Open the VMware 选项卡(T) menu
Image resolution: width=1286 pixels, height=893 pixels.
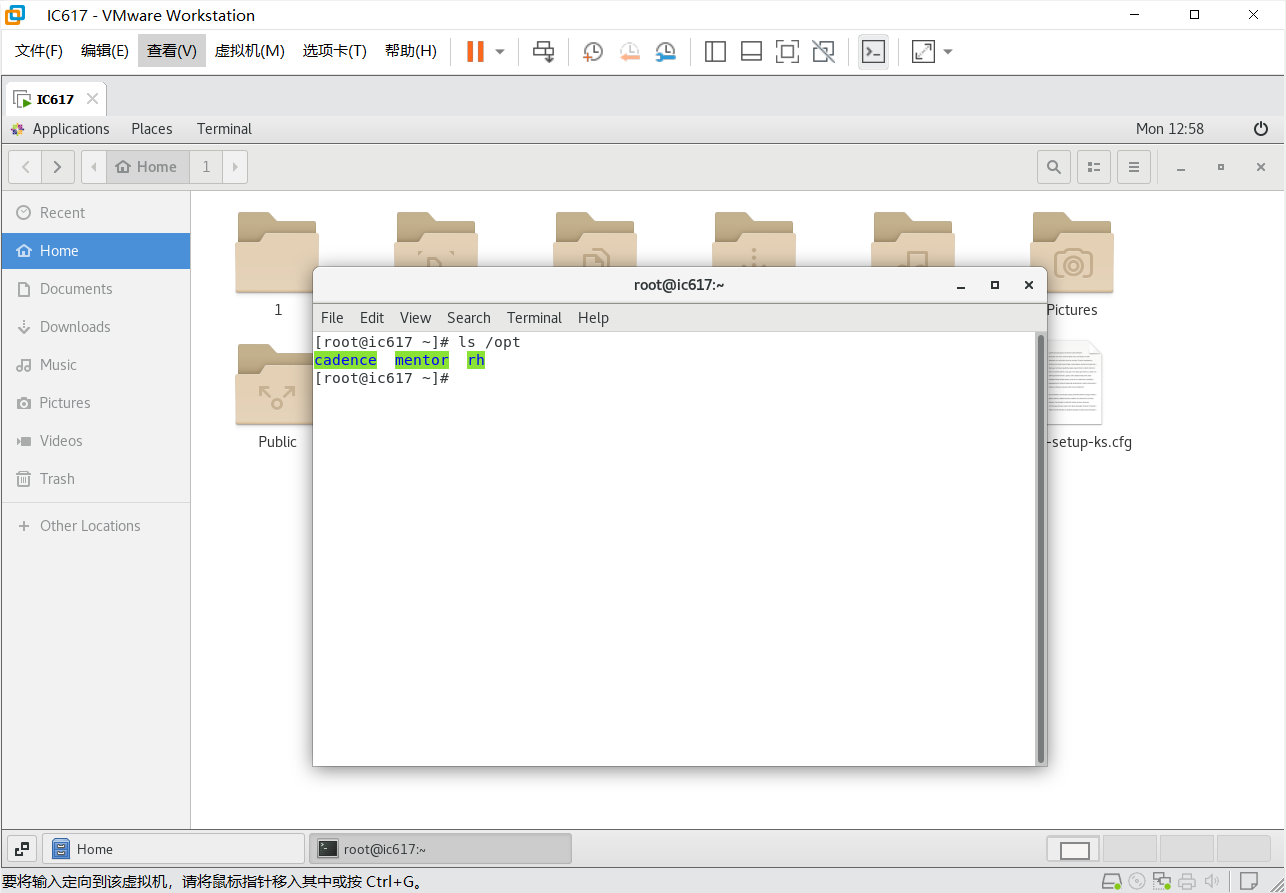335,51
